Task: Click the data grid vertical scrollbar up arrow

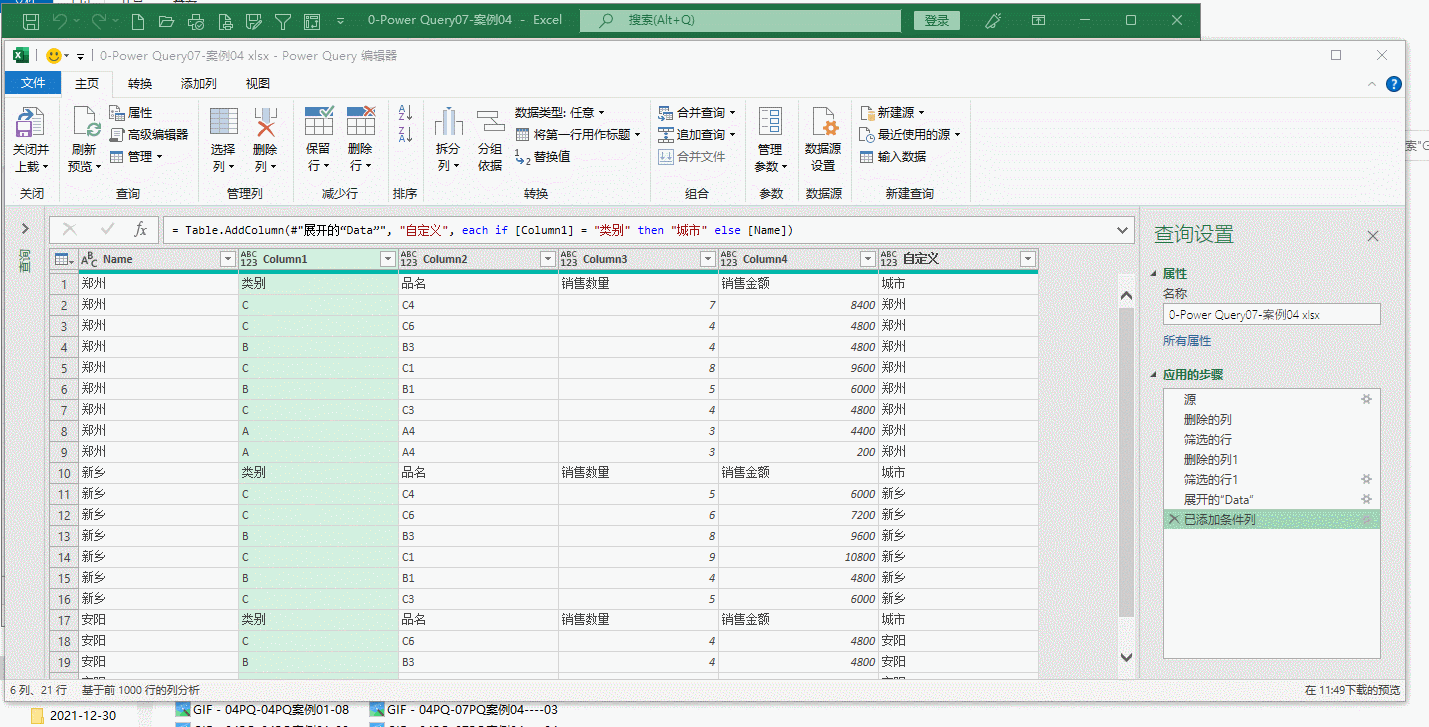Action: pos(1126,295)
